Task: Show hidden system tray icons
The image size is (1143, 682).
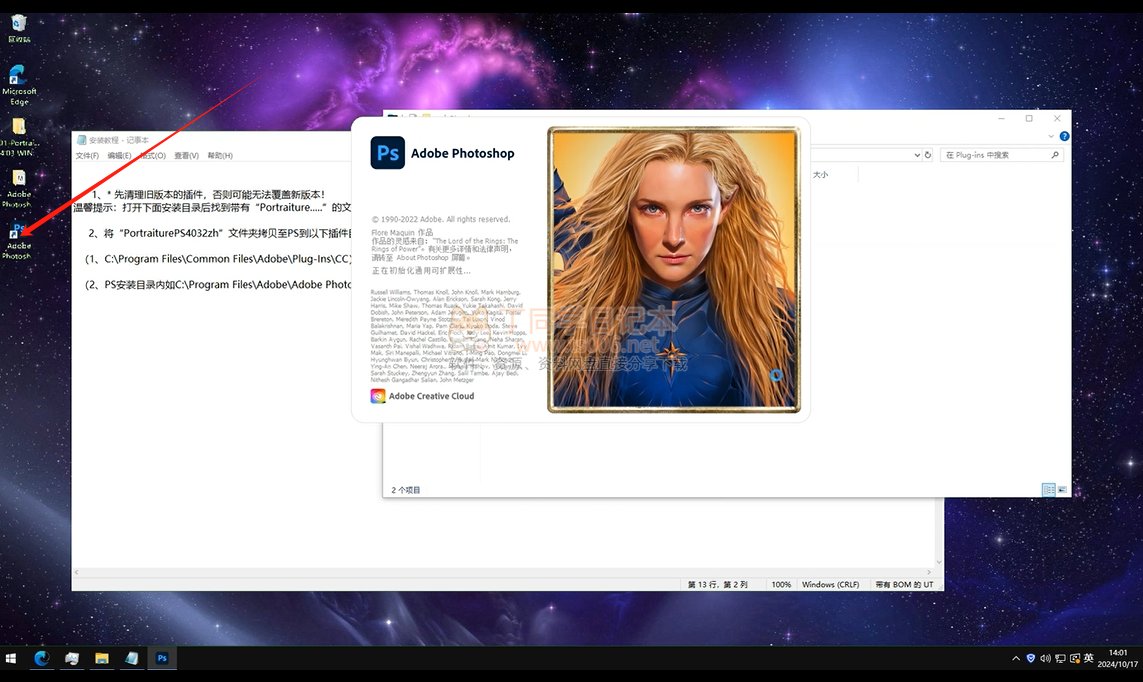Action: tap(1016, 658)
